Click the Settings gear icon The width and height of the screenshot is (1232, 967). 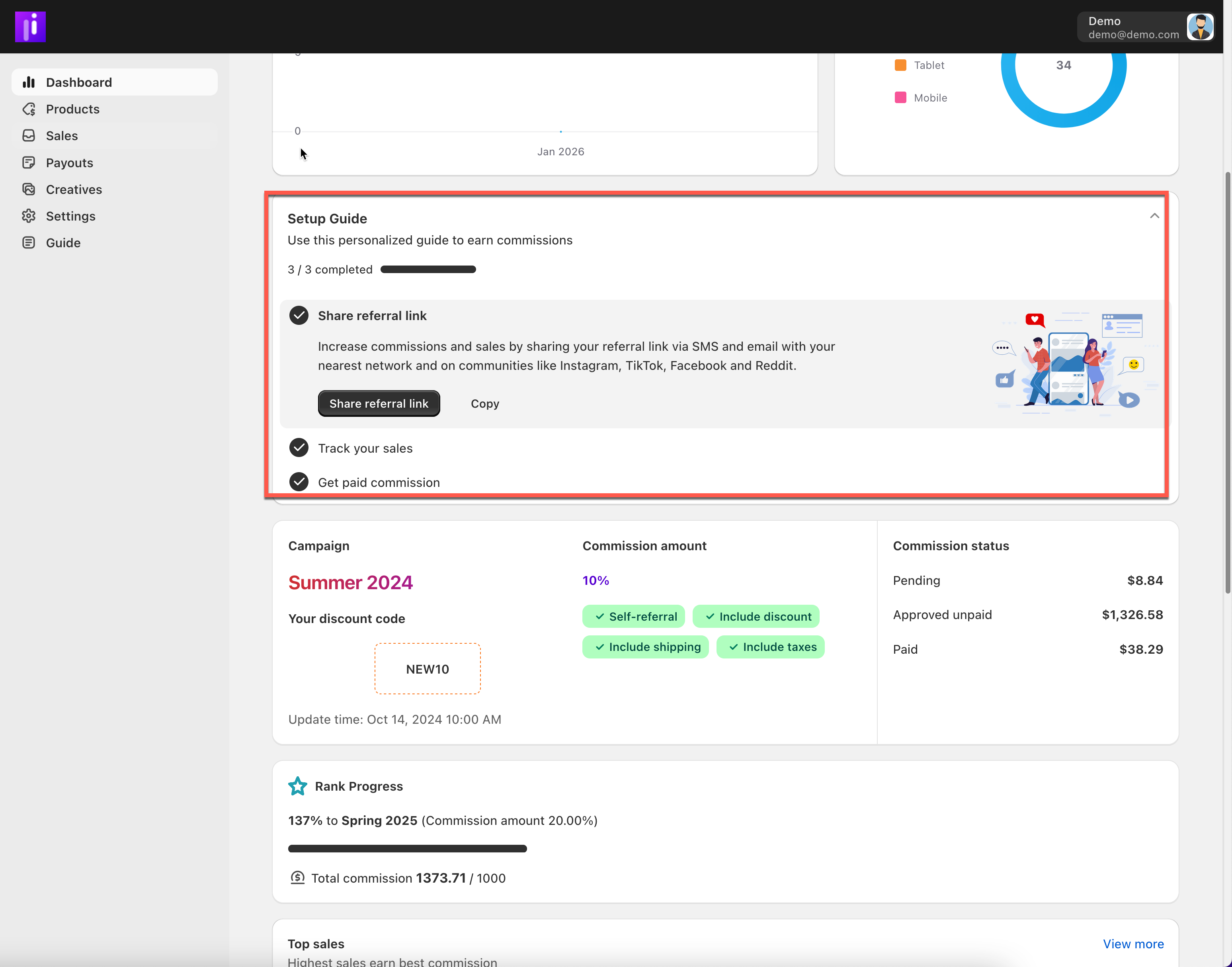pyautogui.click(x=28, y=216)
